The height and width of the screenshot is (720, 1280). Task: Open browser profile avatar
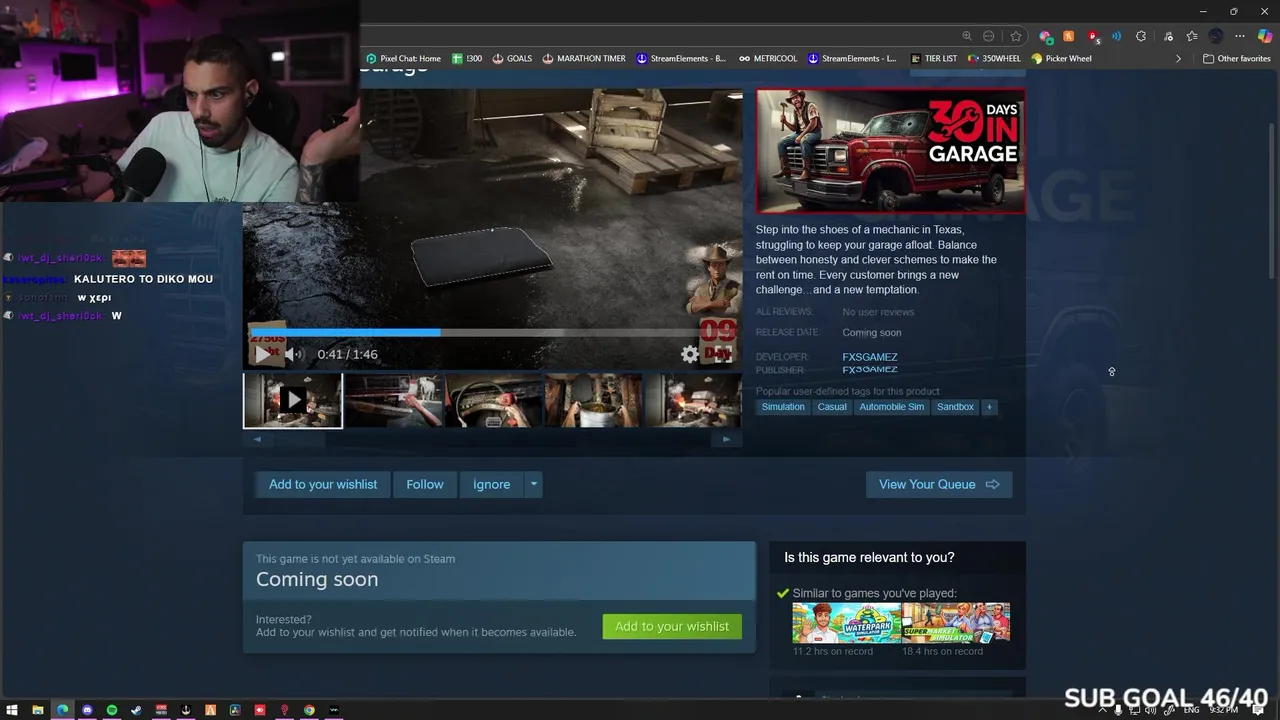click(1216, 36)
